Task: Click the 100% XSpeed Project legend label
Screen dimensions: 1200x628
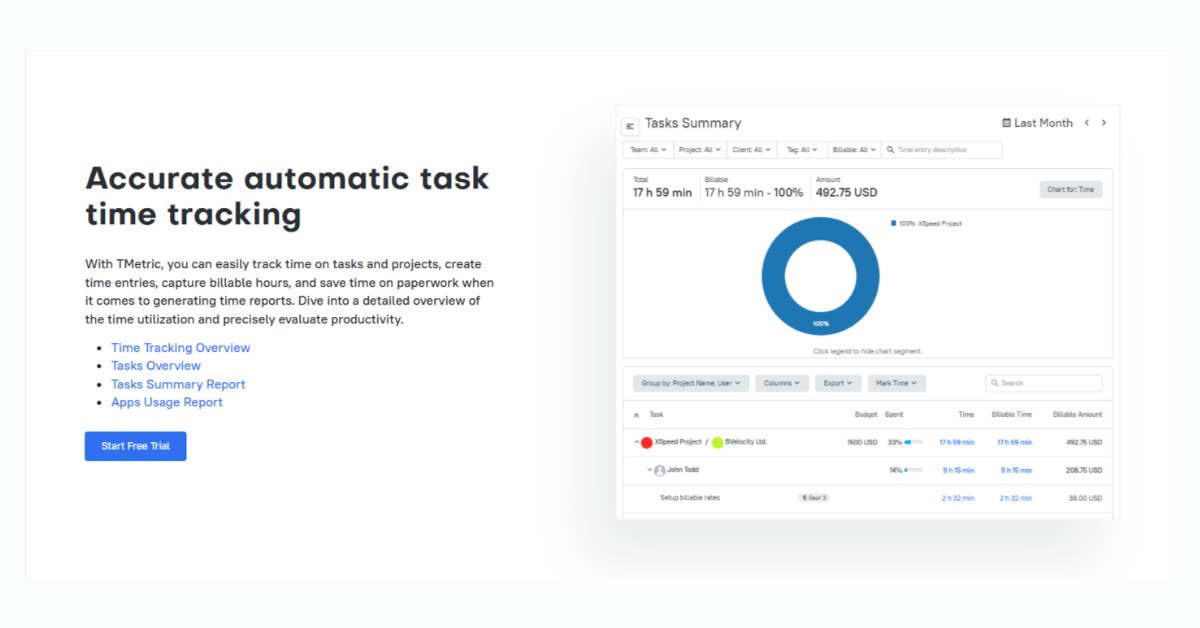Action: pos(930,223)
